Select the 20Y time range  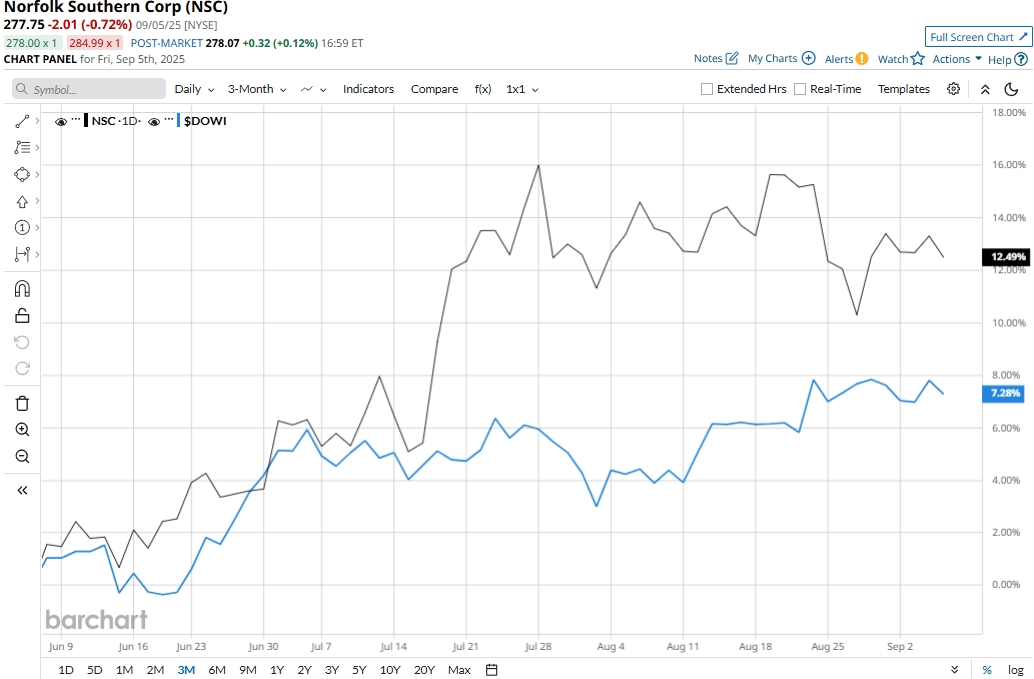[x=424, y=670]
